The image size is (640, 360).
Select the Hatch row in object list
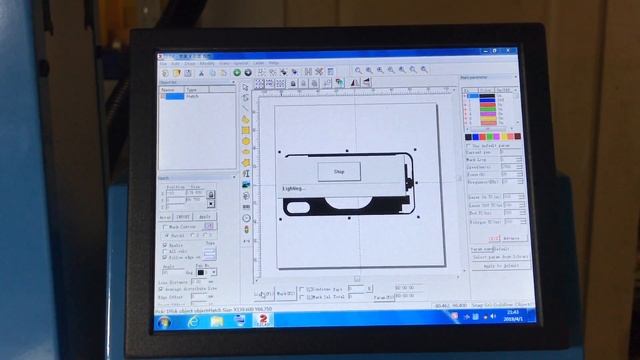click(x=197, y=96)
